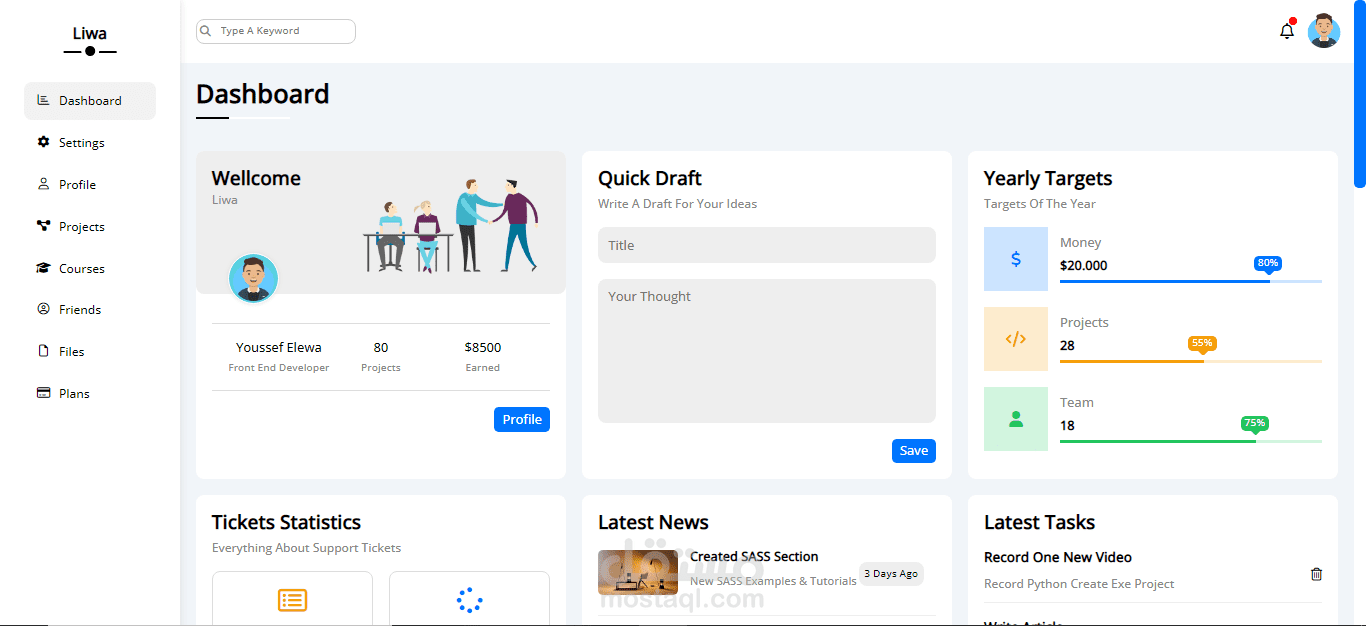Click the 3 Days Ago label
The width and height of the screenshot is (1366, 626).
point(891,574)
